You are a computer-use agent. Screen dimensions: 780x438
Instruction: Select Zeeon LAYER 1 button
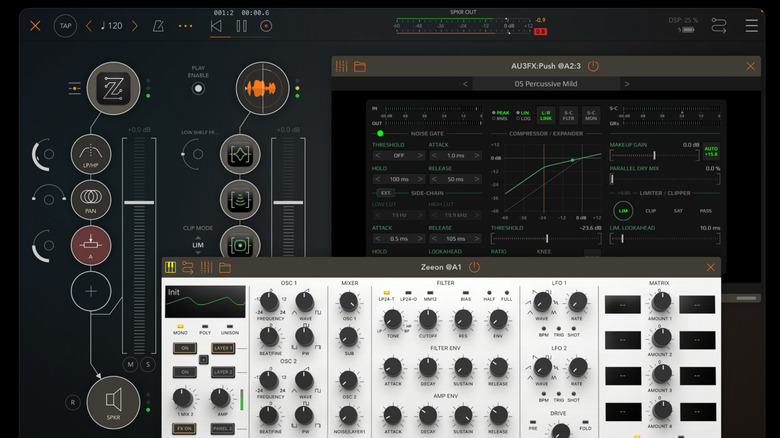pyautogui.click(x=222, y=348)
